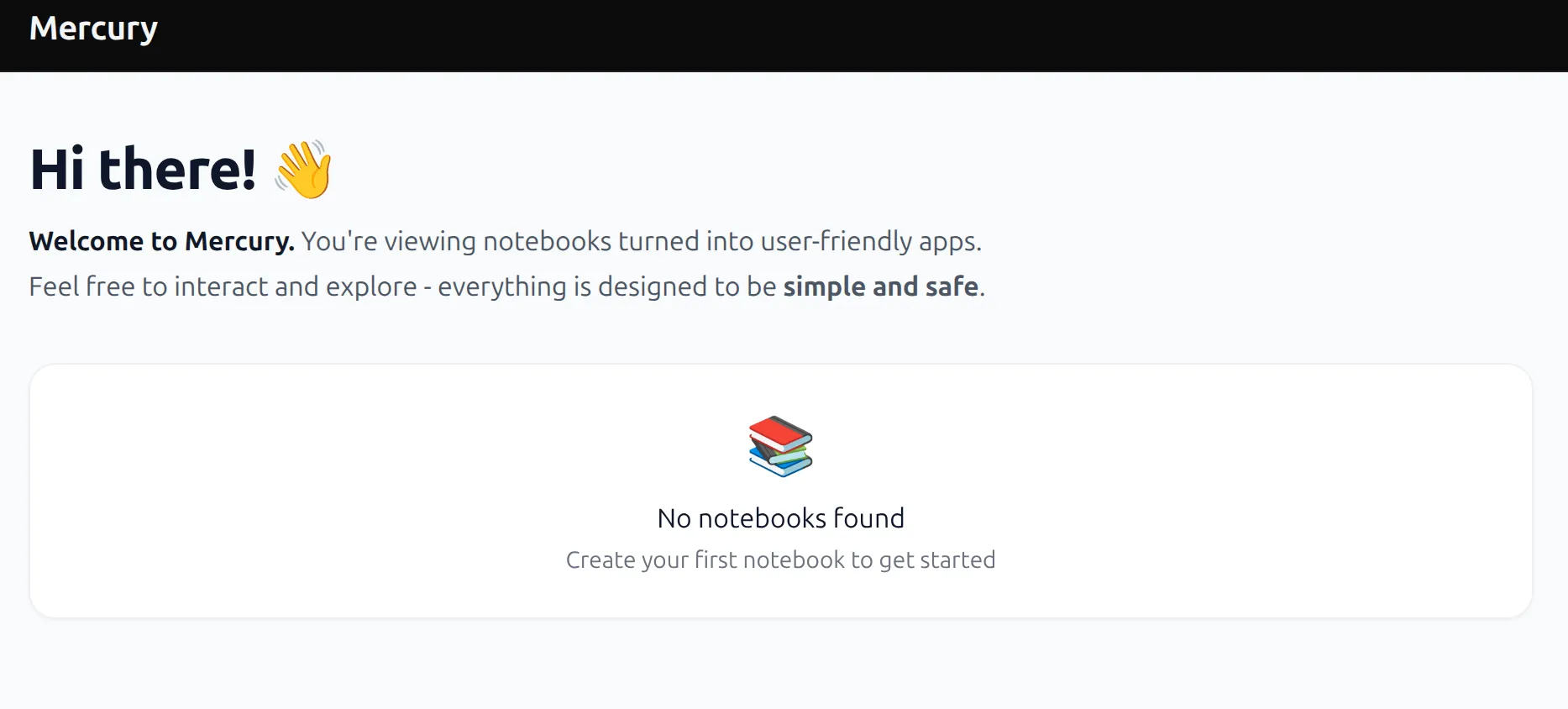Click the word "there!" in the heading
Viewport: 1568px width, 709px height.
point(177,169)
